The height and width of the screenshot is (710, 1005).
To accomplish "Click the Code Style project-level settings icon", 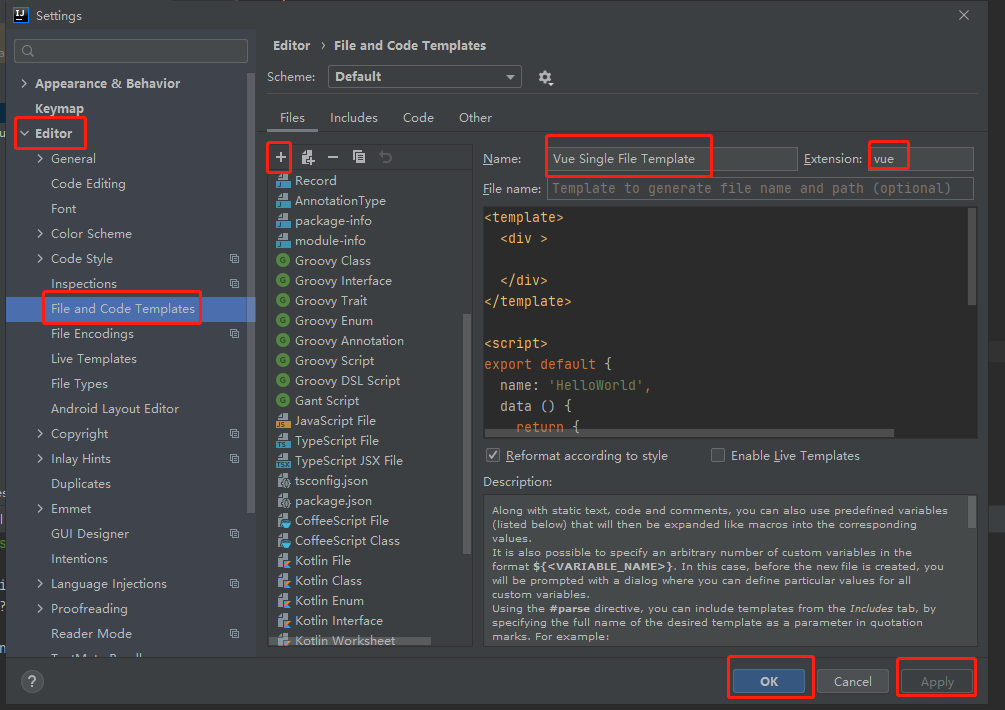I will coord(235,258).
